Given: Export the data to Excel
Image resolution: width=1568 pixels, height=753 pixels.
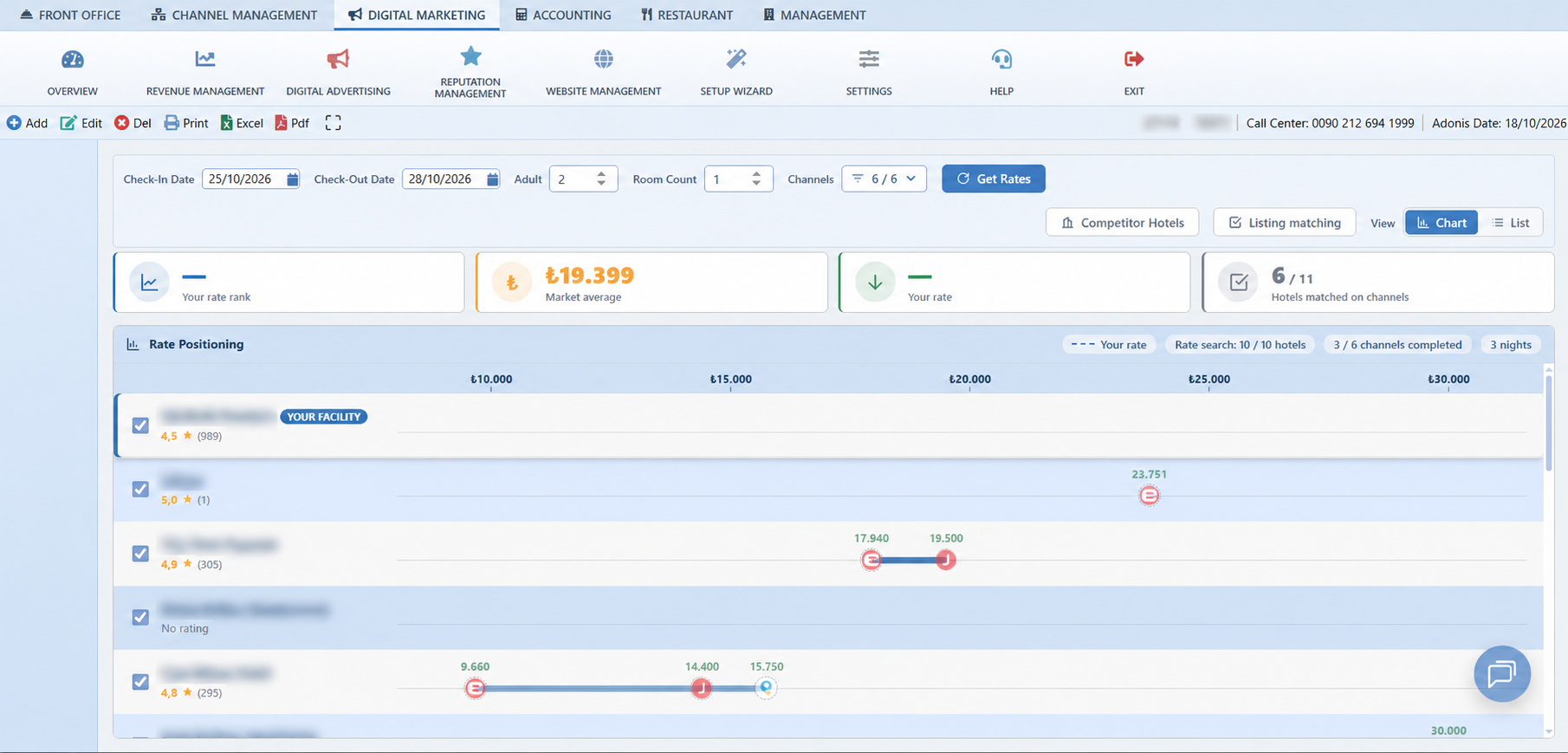Looking at the screenshot, I should pos(242,123).
